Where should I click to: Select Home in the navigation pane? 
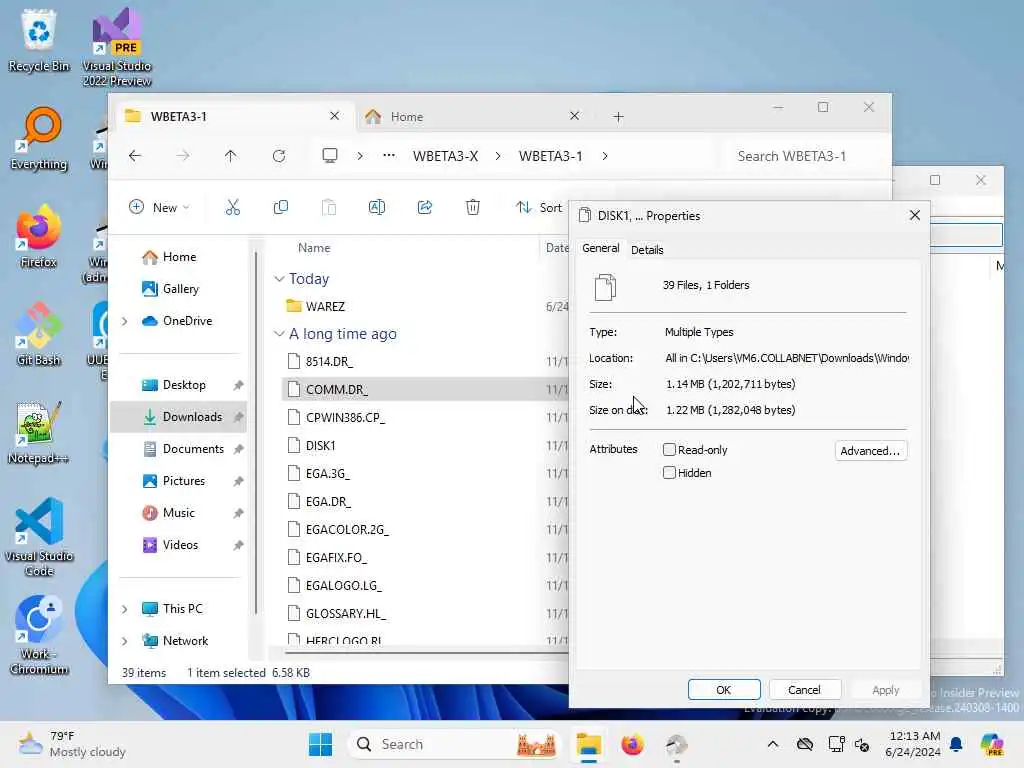click(x=179, y=257)
